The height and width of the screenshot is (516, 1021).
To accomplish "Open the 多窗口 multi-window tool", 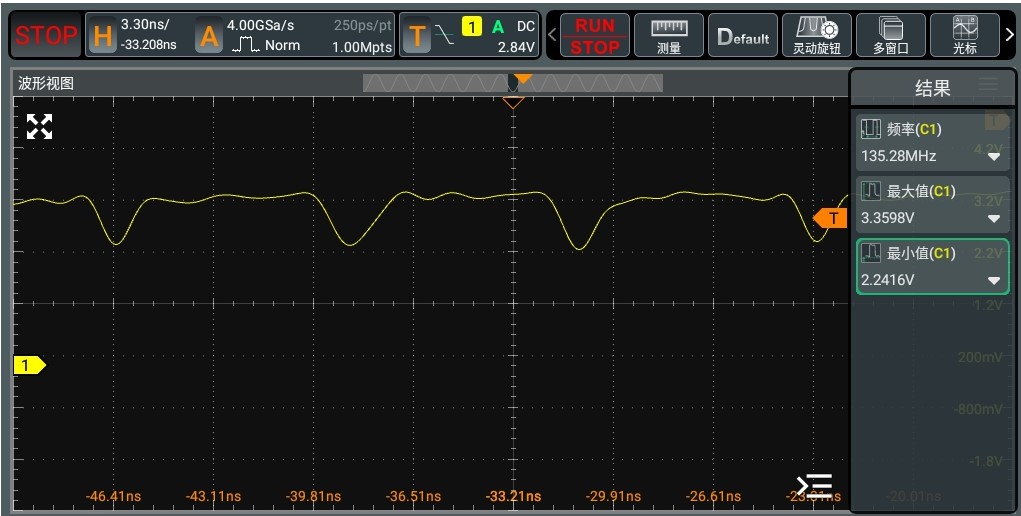I will [890, 36].
